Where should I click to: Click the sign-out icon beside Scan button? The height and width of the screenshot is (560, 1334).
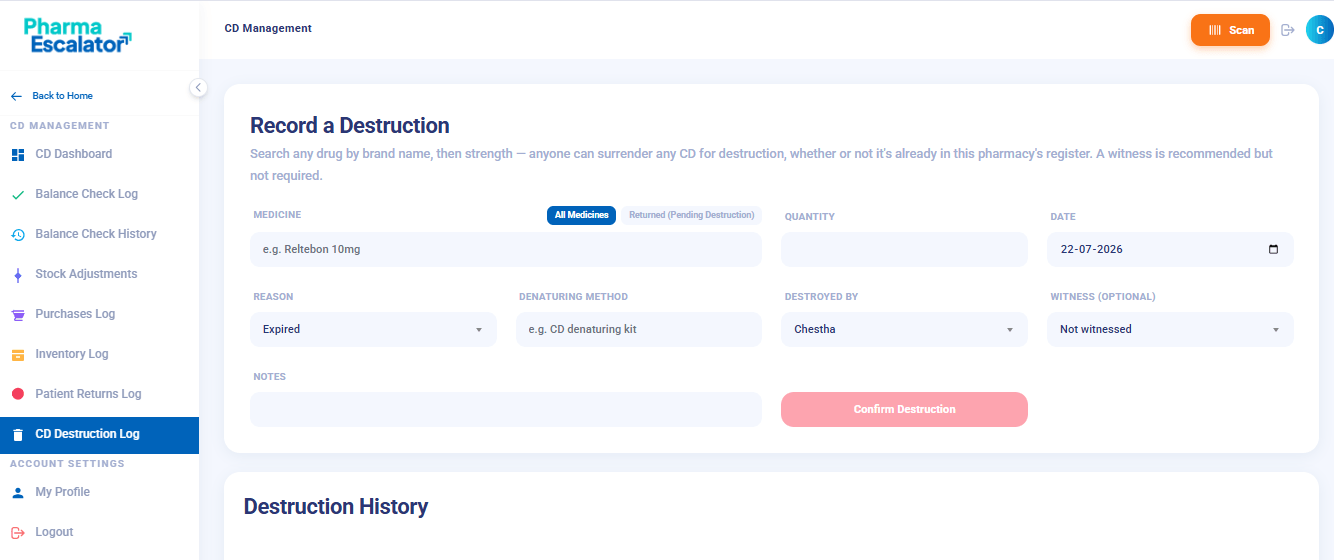pyautogui.click(x=1288, y=30)
